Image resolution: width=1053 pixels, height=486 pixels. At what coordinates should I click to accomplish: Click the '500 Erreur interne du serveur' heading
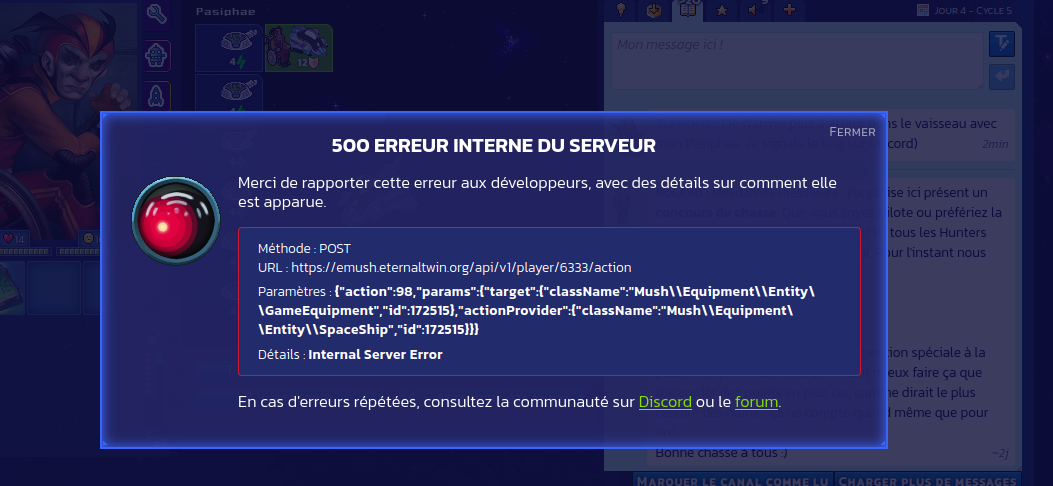pyautogui.click(x=494, y=146)
